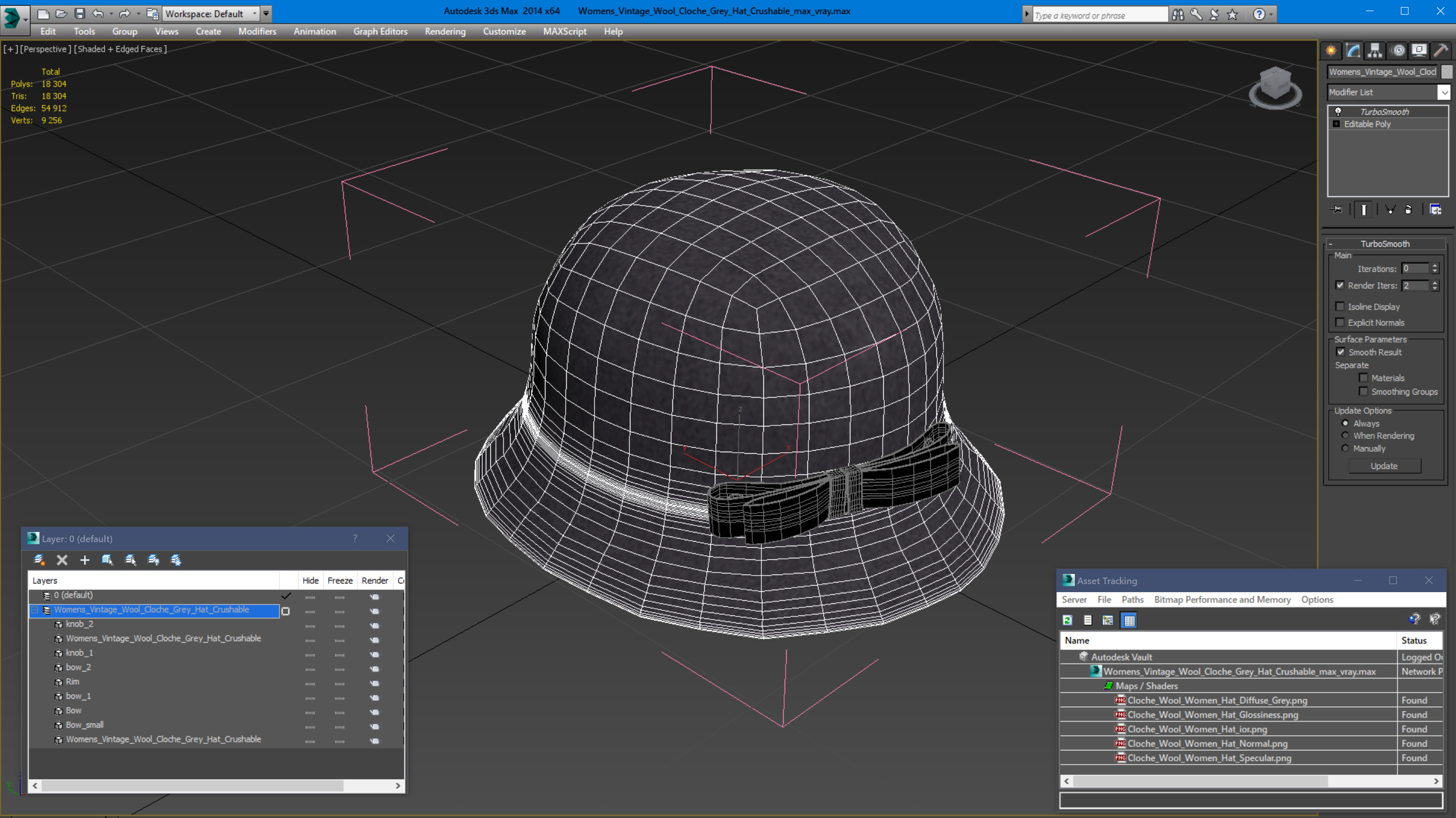
Task: Click Freeze/Unfreeze All Layers icon
Action: click(x=176, y=560)
